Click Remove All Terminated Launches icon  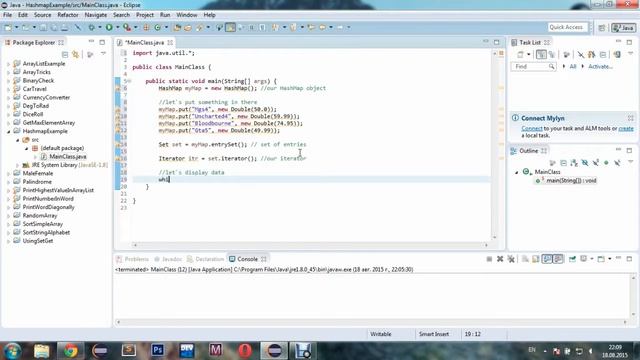click(x=511, y=259)
